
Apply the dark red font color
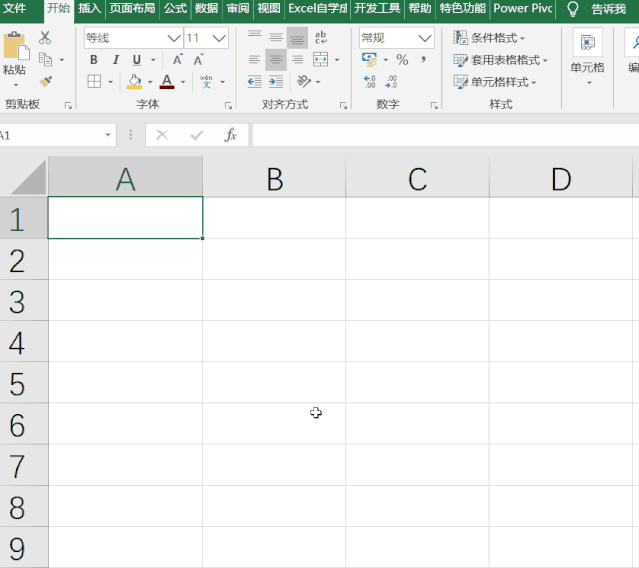coord(167,81)
